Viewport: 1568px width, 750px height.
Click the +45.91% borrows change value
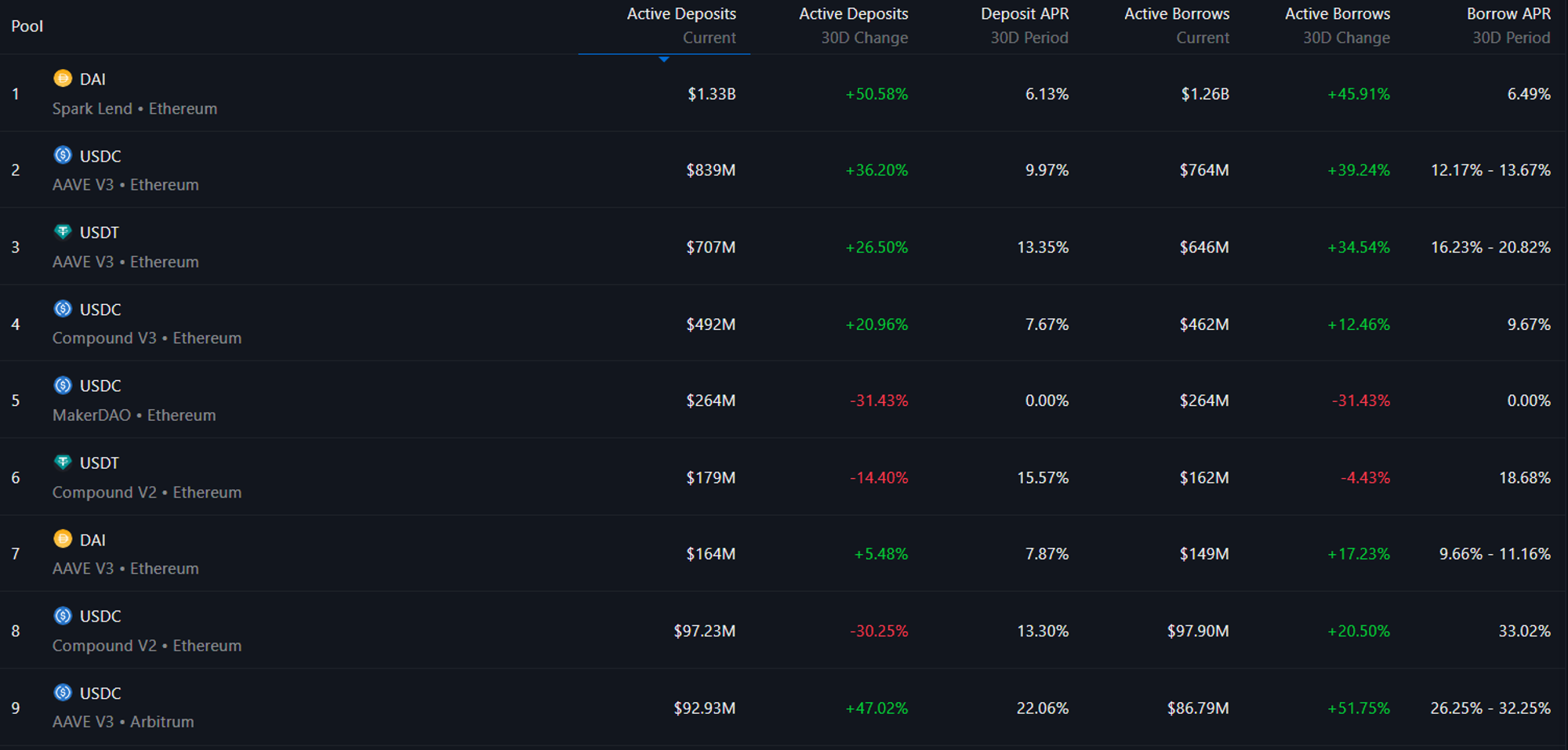pyautogui.click(x=1359, y=94)
